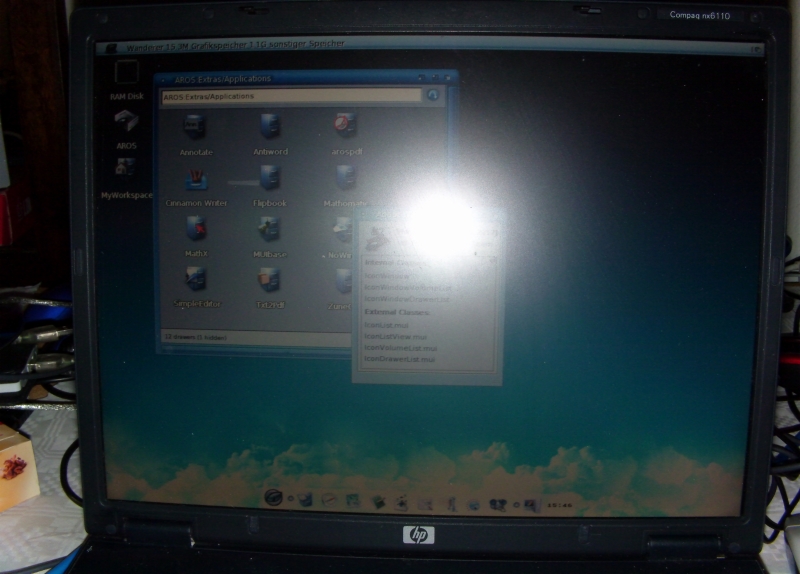Open the SimpleEditor icon

(x=197, y=280)
